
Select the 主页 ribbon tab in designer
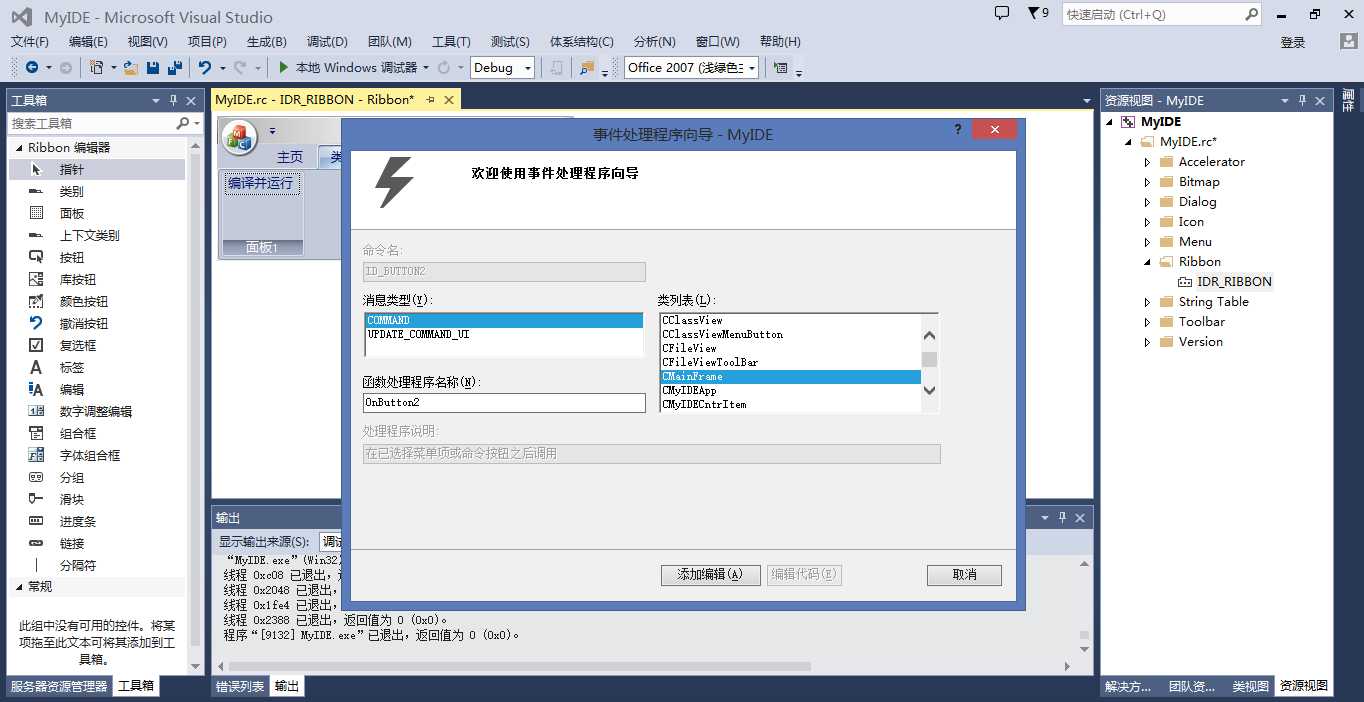[x=290, y=157]
